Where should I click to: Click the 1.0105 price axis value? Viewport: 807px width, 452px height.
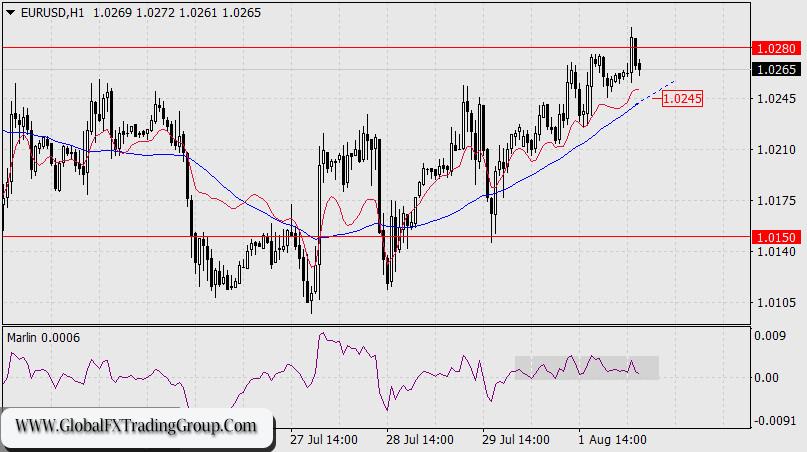coord(776,302)
